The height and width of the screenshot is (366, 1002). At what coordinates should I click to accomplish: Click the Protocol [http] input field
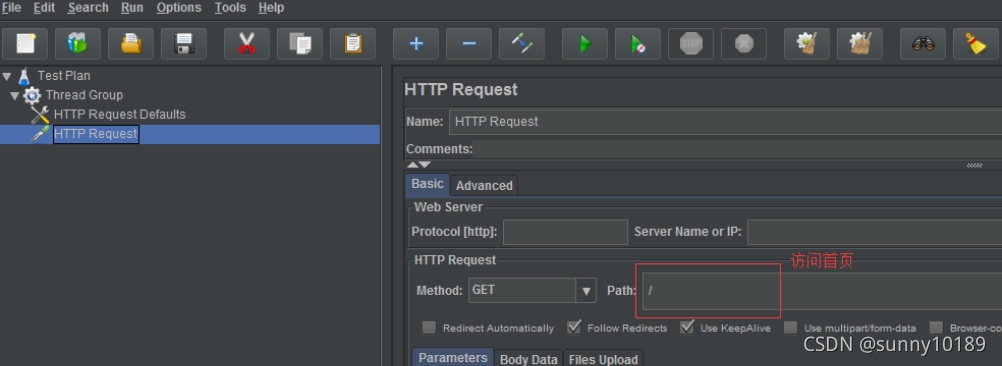(x=565, y=232)
